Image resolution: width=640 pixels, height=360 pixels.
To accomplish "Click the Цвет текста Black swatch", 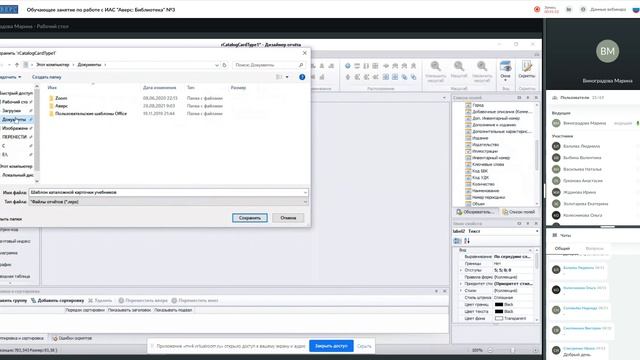I will (499, 311).
